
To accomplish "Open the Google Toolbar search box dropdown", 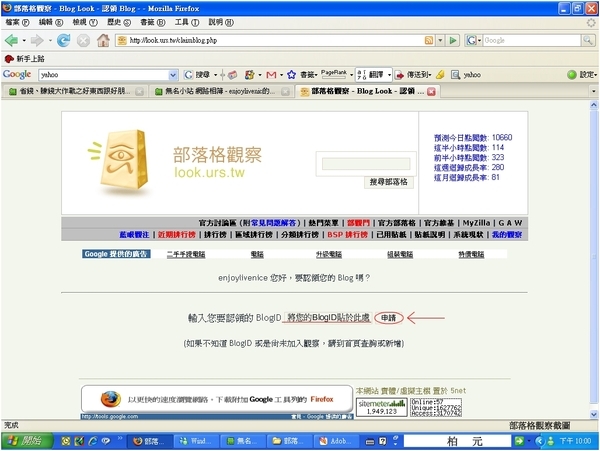I will pyautogui.click(x=173, y=75).
